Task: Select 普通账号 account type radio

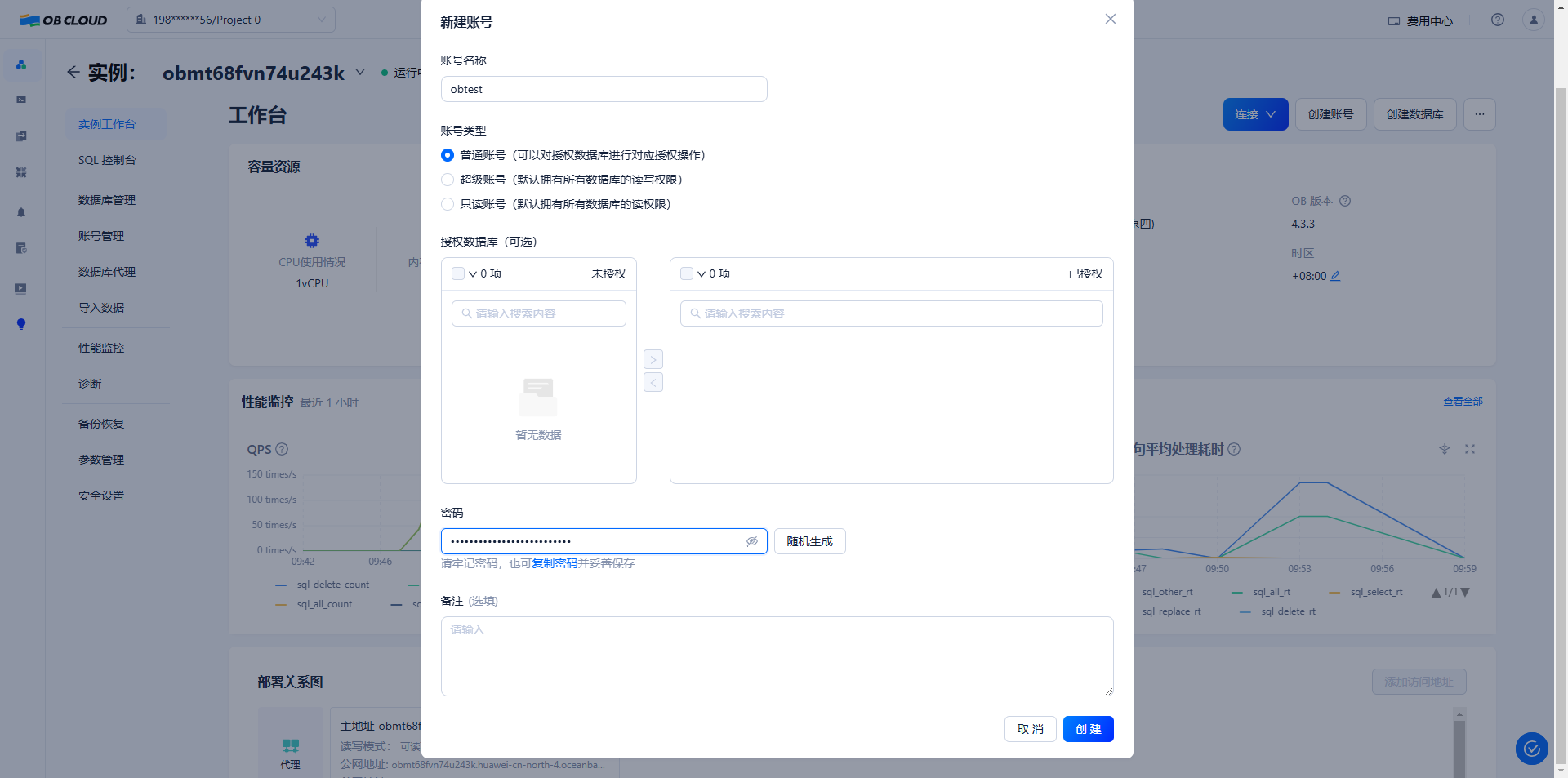Action: [x=448, y=155]
